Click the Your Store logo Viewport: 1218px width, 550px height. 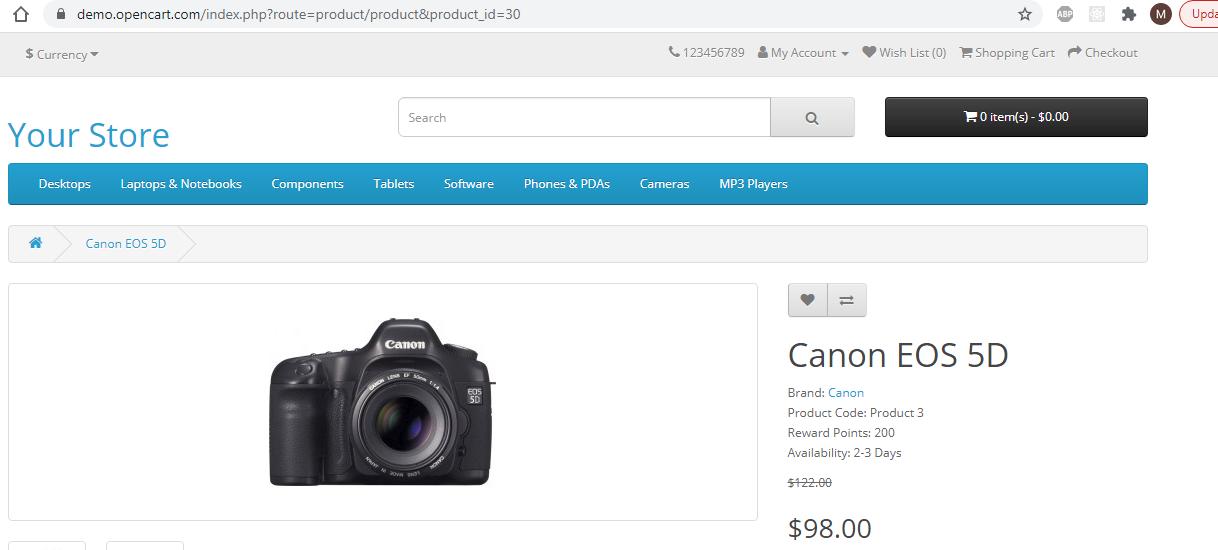click(x=89, y=135)
